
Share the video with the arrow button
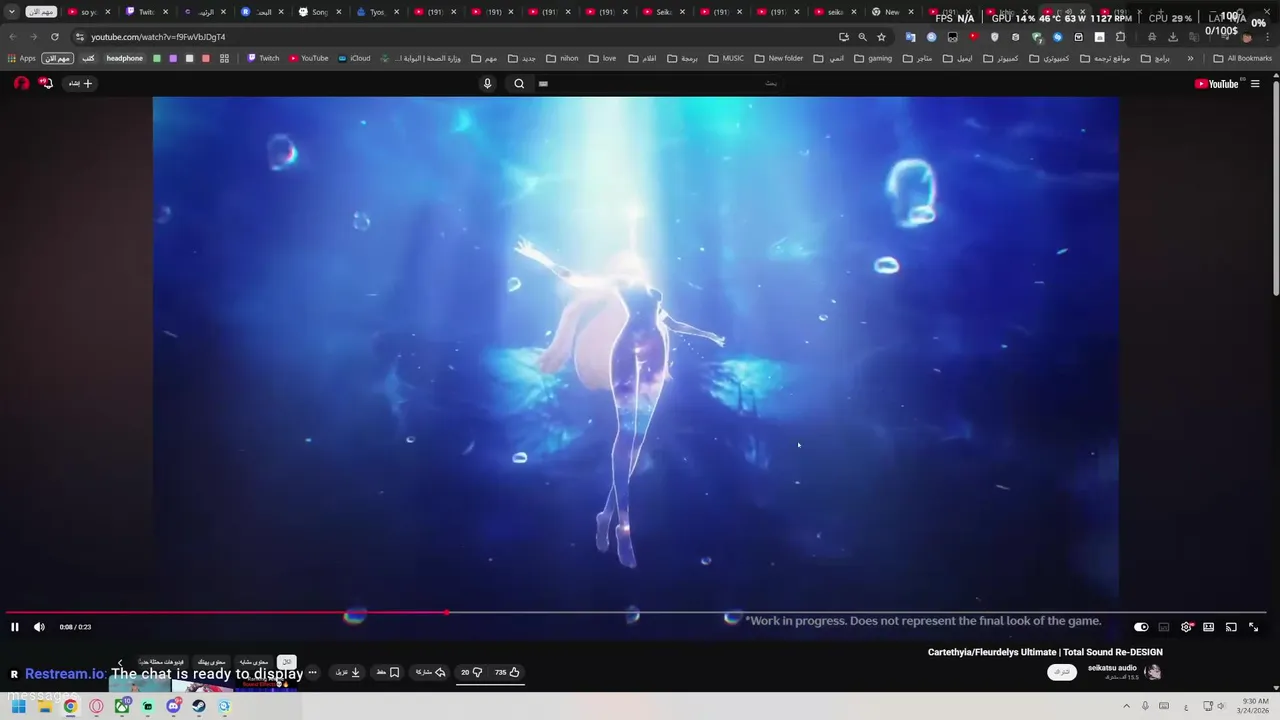coord(431,672)
